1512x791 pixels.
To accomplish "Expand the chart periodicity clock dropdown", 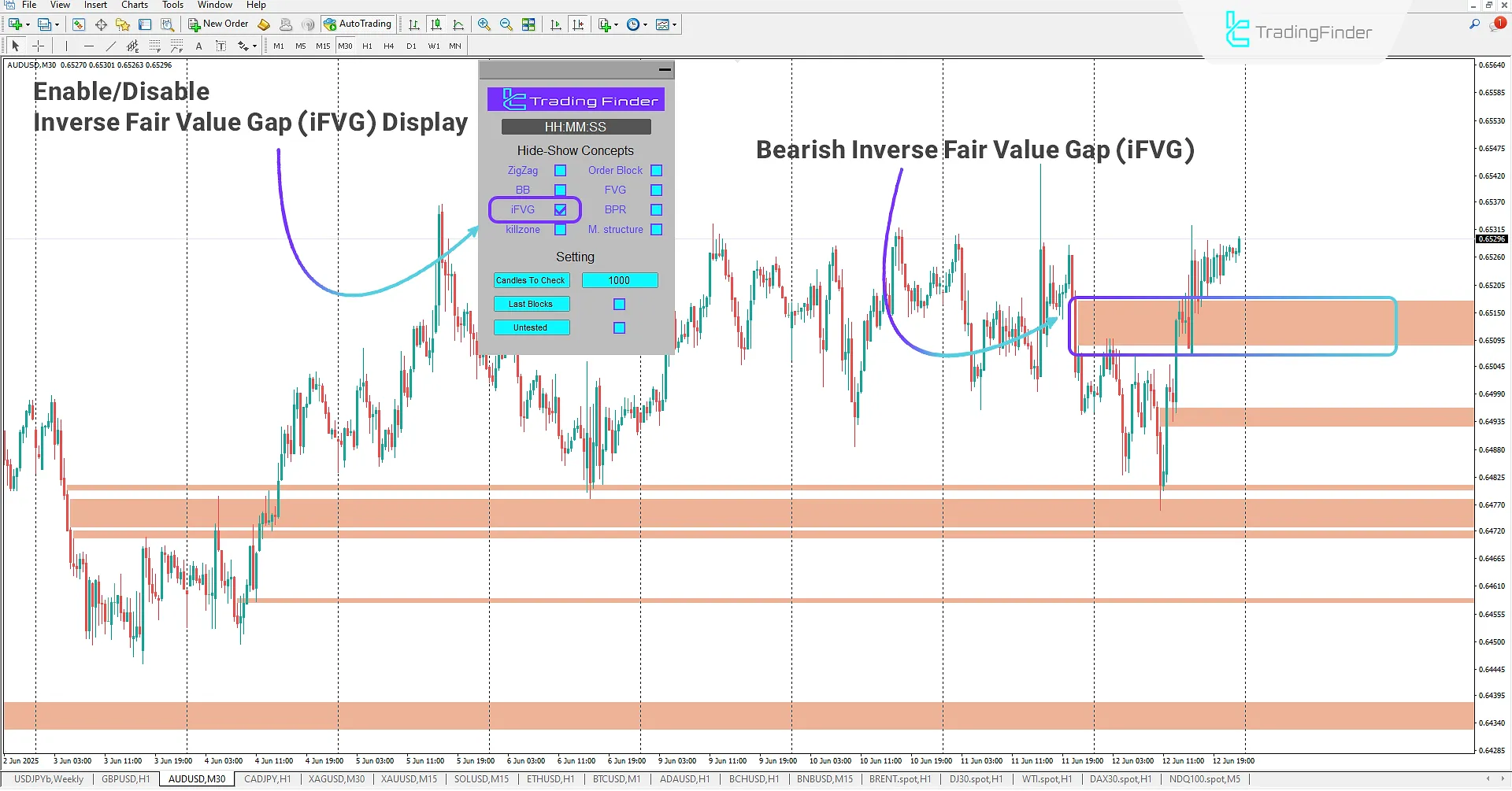I will point(646,24).
